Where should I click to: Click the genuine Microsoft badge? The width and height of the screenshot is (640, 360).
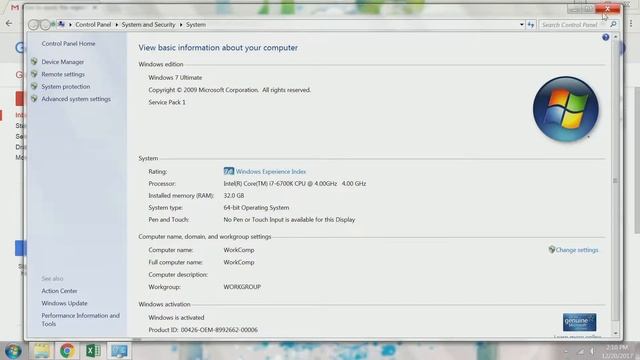point(579,322)
